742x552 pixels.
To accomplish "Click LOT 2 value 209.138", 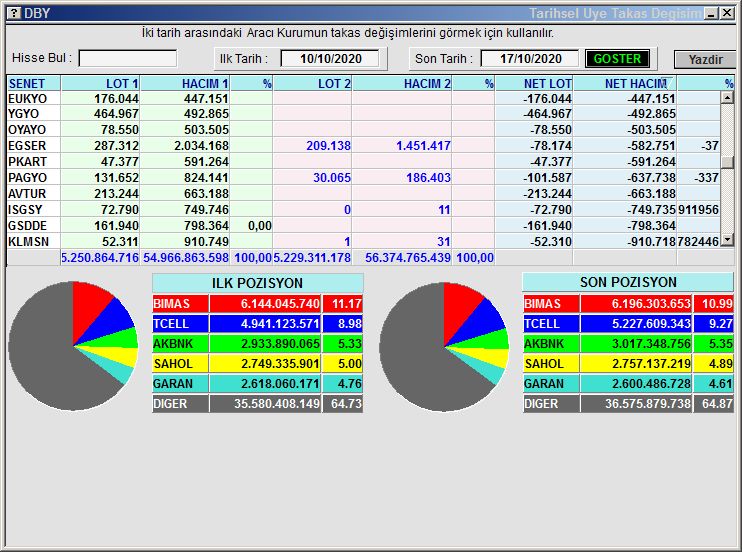I will (328, 145).
